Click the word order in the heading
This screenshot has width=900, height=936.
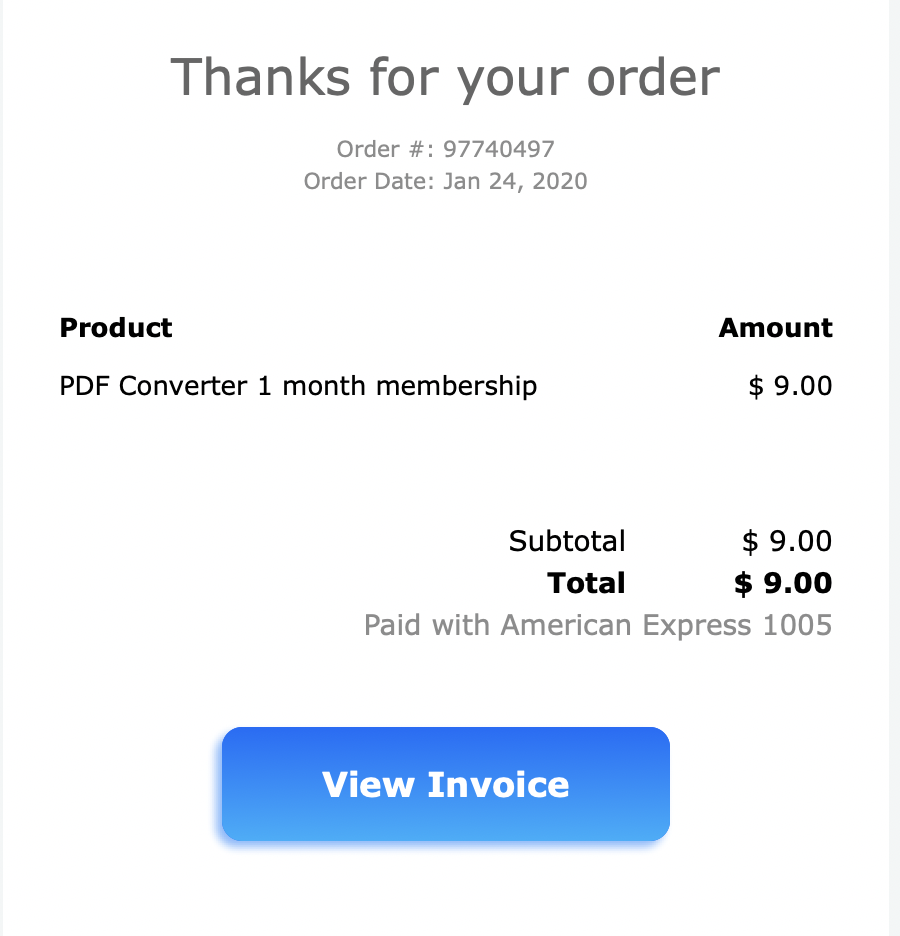click(654, 78)
